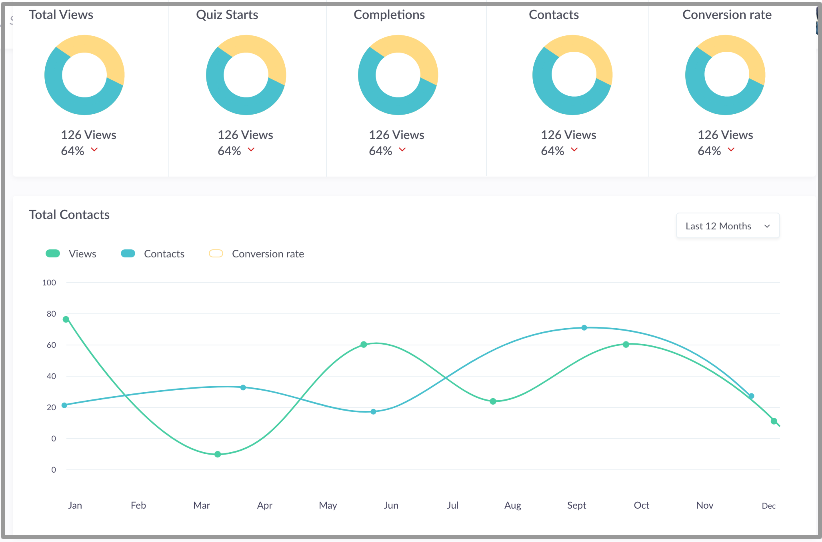The width and height of the screenshot is (822, 542).
Task: Open the Last 12 Months dropdown
Action: pos(728,226)
